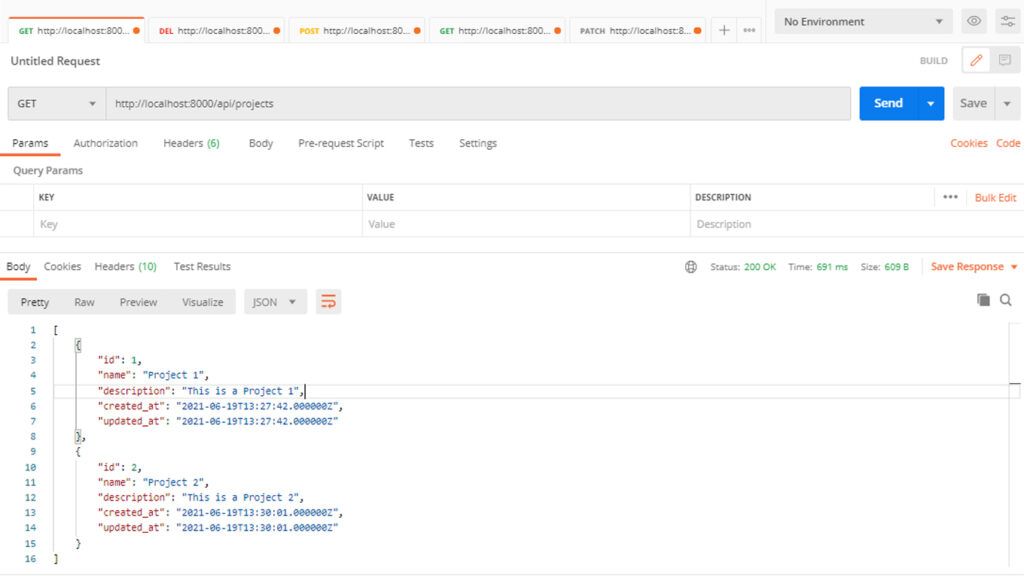Switch to Visualize response view
The height and width of the screenshot is (578, 1024).
click(x=202, y=302)
